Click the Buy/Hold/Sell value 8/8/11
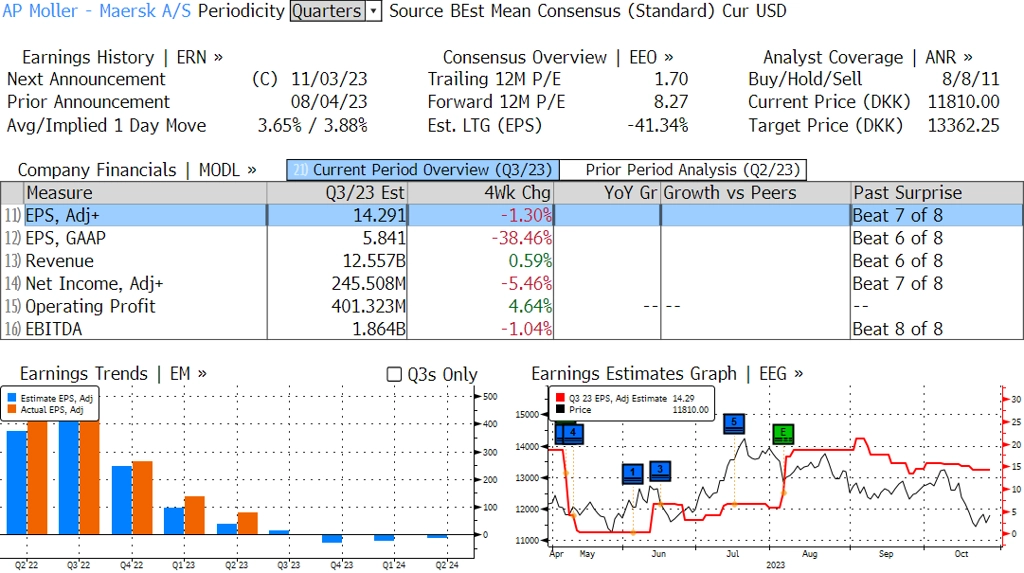Image resolution: width=1024 pixels, height=573 pixels. pyautogui.click(x=970, y=79)
